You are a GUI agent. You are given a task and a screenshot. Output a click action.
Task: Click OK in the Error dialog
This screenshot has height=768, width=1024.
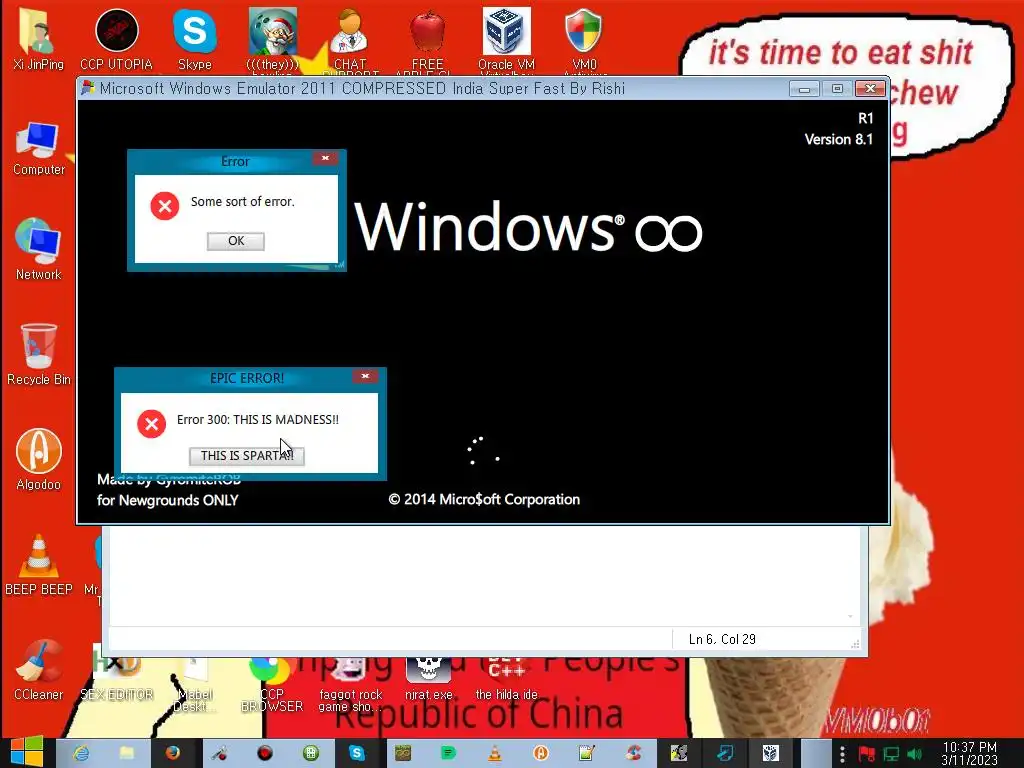pyautogui.click(x=236, y=241)
